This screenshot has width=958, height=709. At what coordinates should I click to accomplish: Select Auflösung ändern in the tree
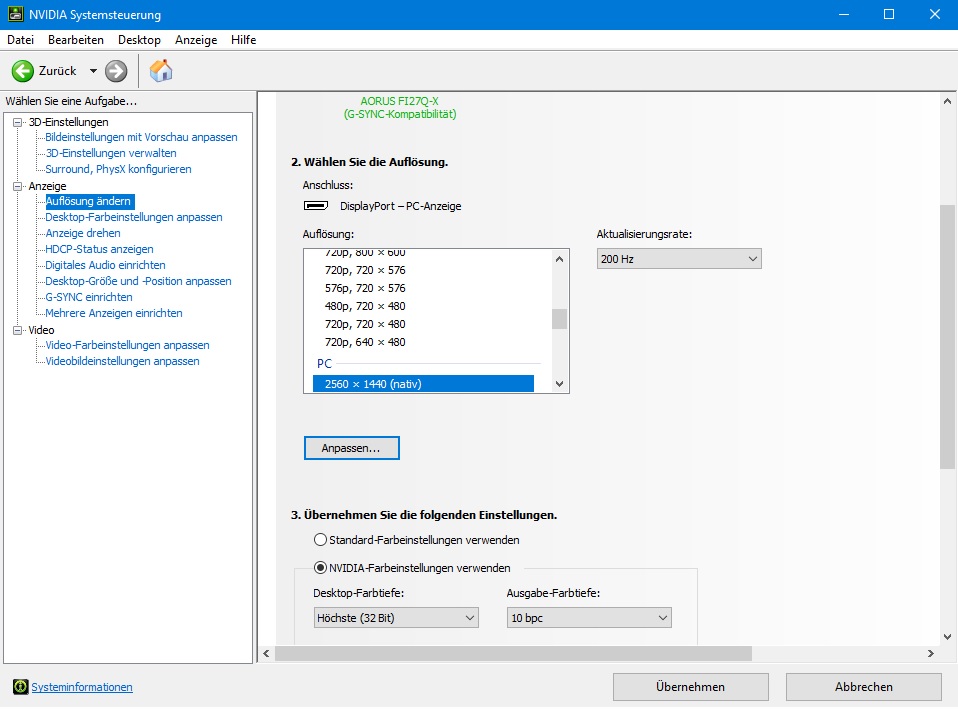coord(90,201)
